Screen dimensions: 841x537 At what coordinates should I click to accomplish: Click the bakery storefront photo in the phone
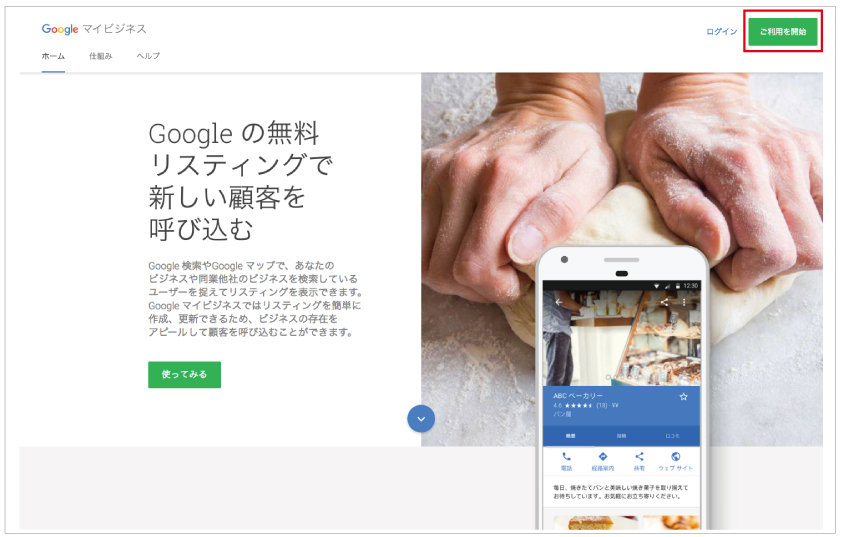tap(622, 339)
